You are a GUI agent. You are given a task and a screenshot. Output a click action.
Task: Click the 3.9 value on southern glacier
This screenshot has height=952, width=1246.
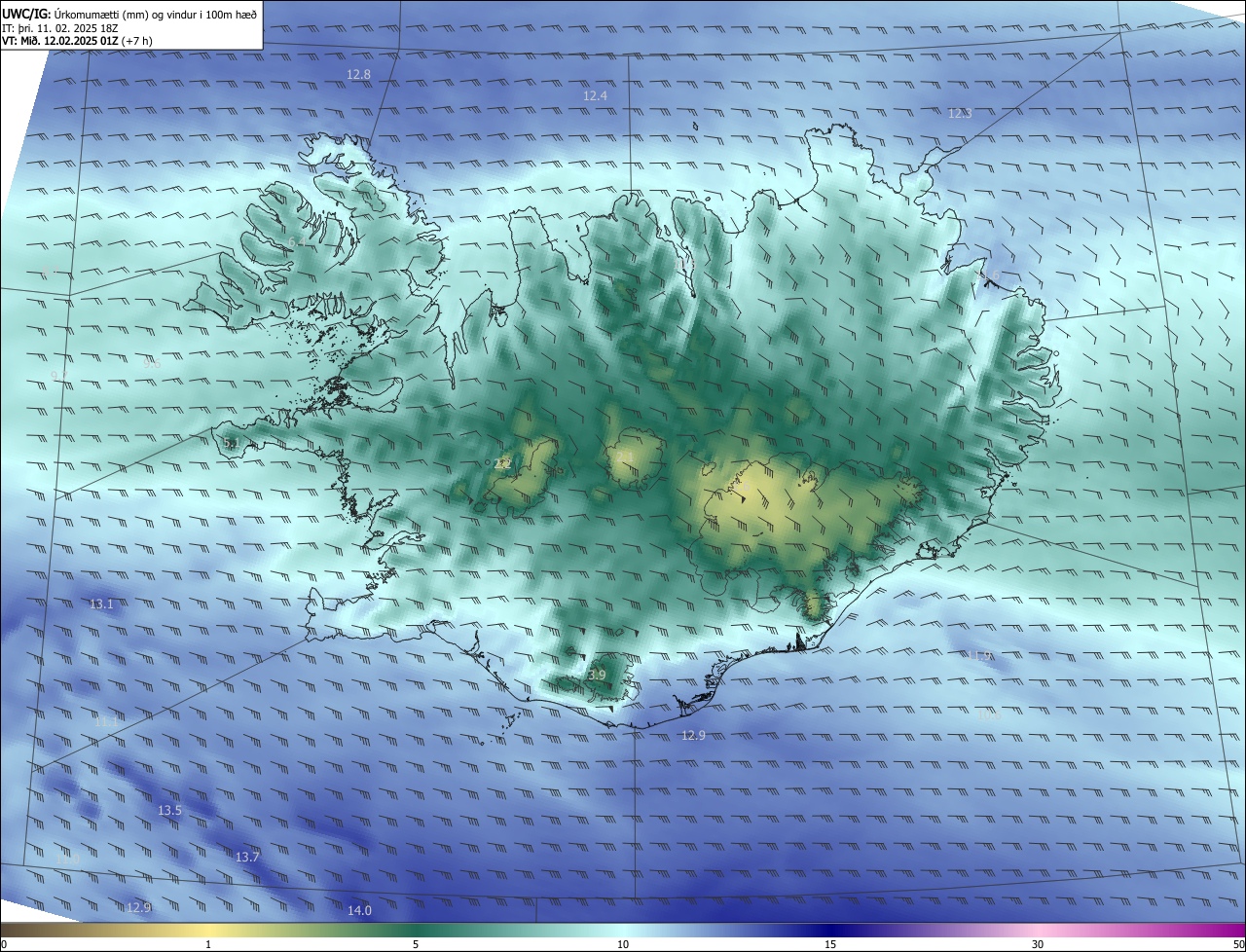(x=597, y=675)
